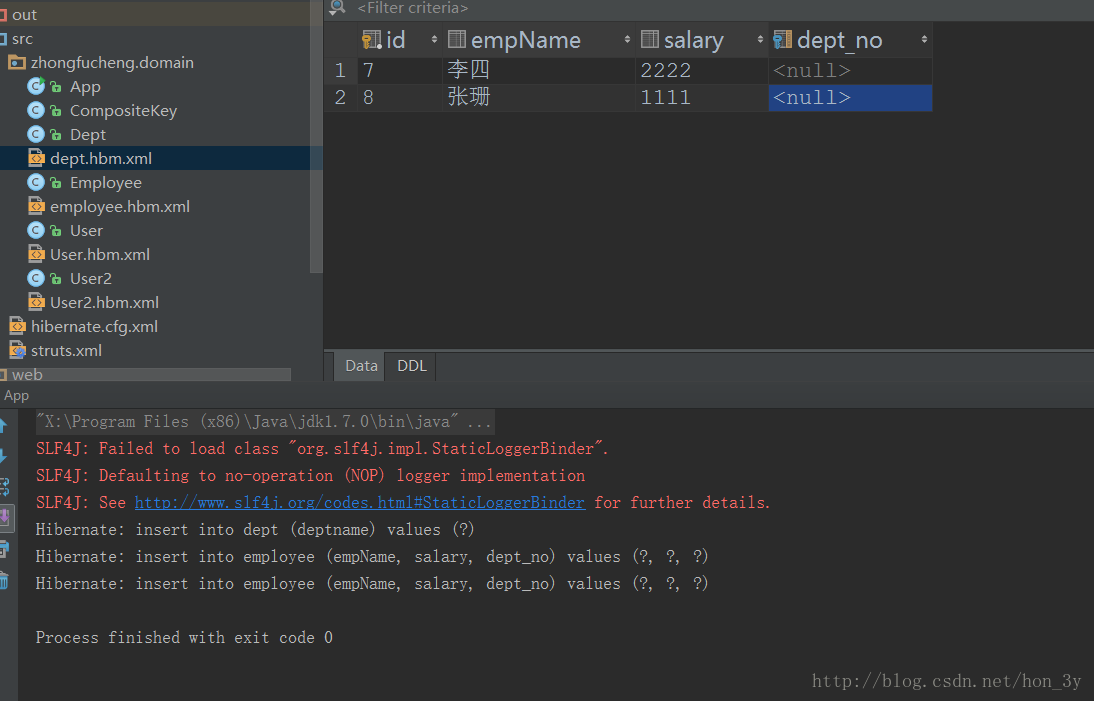
Task: Click the filter criteria search icon
Action: (338, 8)
